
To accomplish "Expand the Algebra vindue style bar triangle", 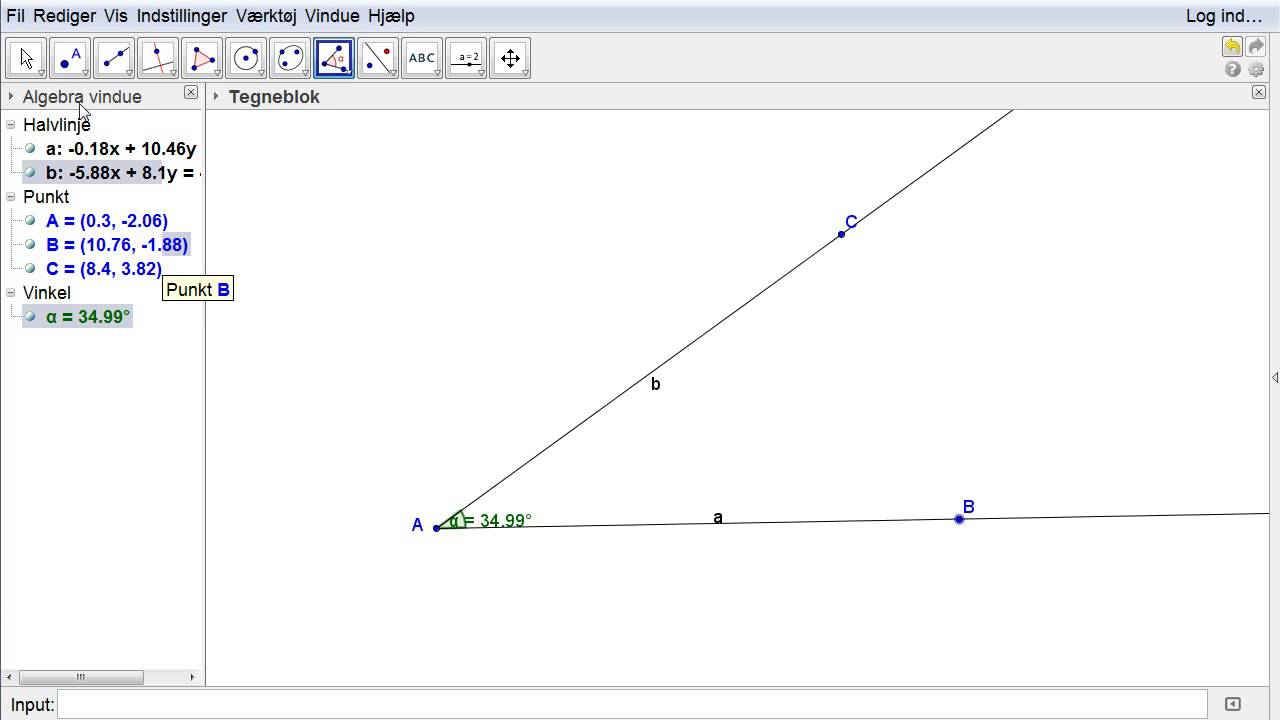I will click(11, 97).
